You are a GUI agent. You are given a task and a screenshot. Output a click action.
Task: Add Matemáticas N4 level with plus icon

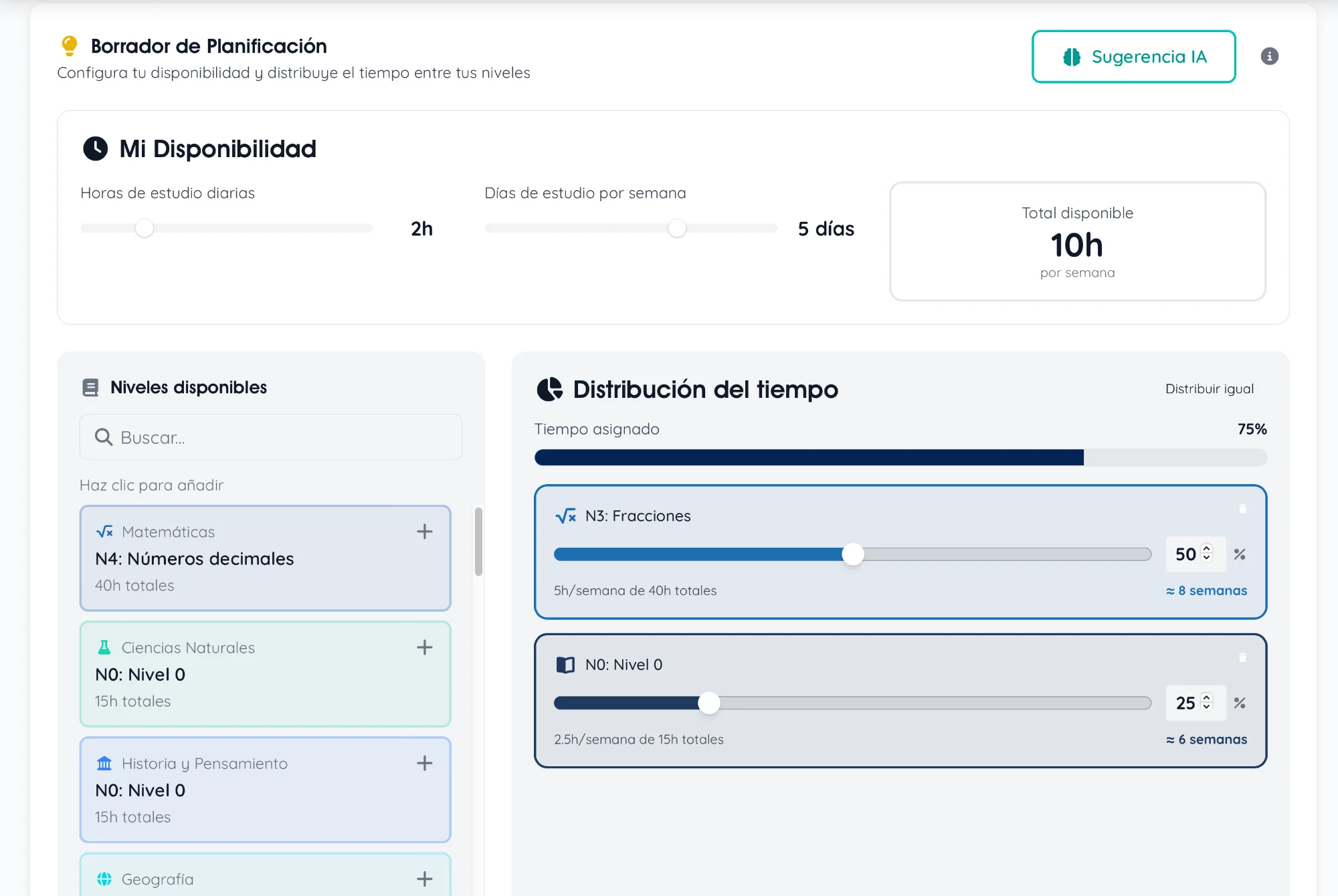424,532
